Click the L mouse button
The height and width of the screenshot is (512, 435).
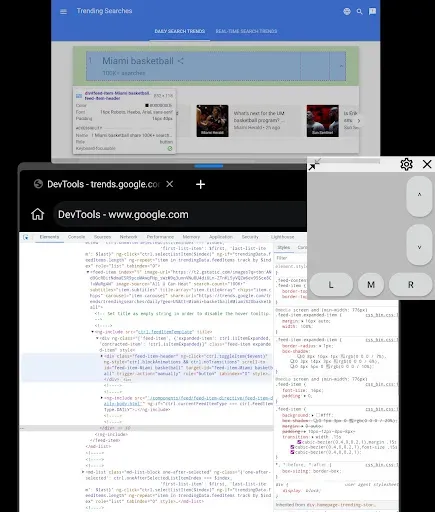tap(331, 285)
